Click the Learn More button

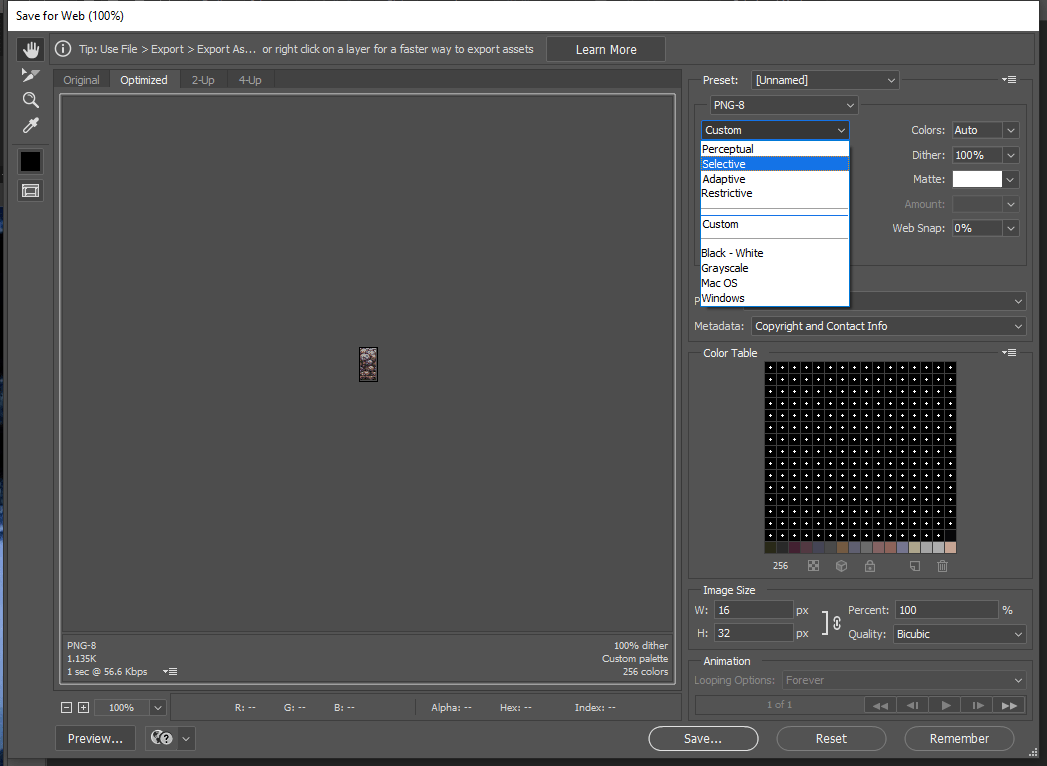tap(606, 49)
